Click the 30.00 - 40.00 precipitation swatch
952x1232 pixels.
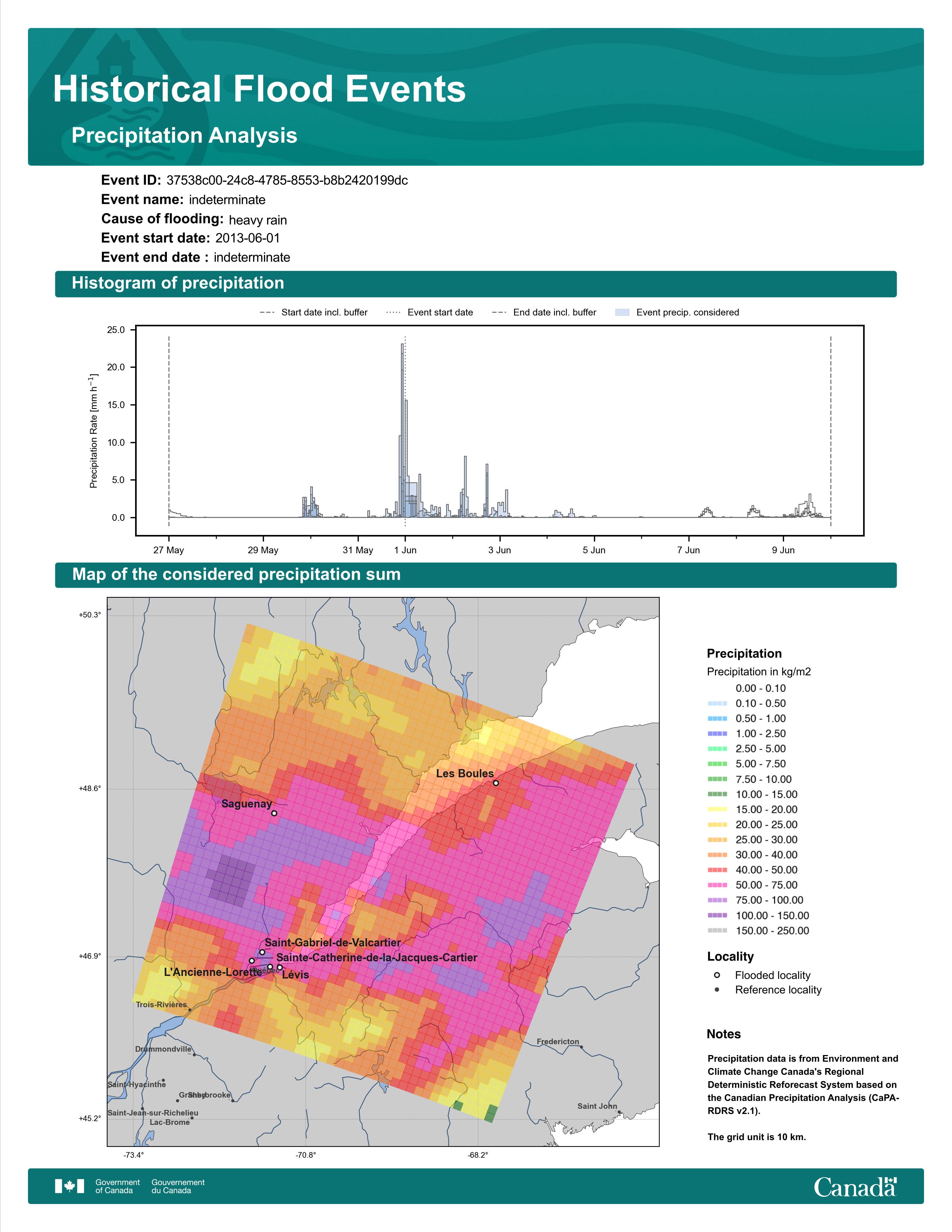point(717,855)
